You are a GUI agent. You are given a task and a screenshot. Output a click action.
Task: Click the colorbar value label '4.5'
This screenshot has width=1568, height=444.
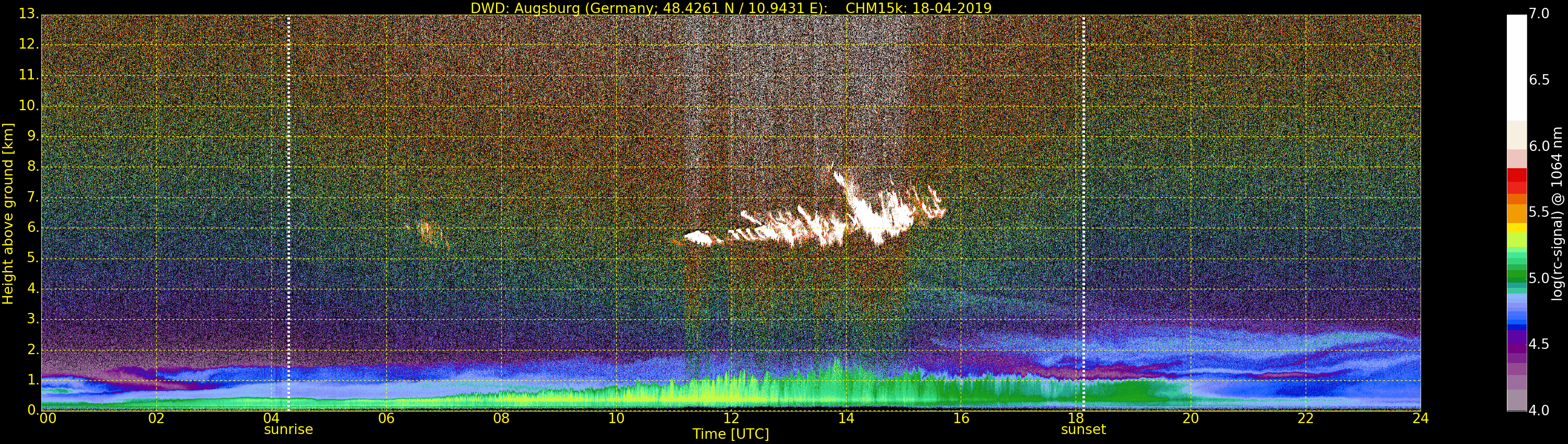[x=1539, y=344]
